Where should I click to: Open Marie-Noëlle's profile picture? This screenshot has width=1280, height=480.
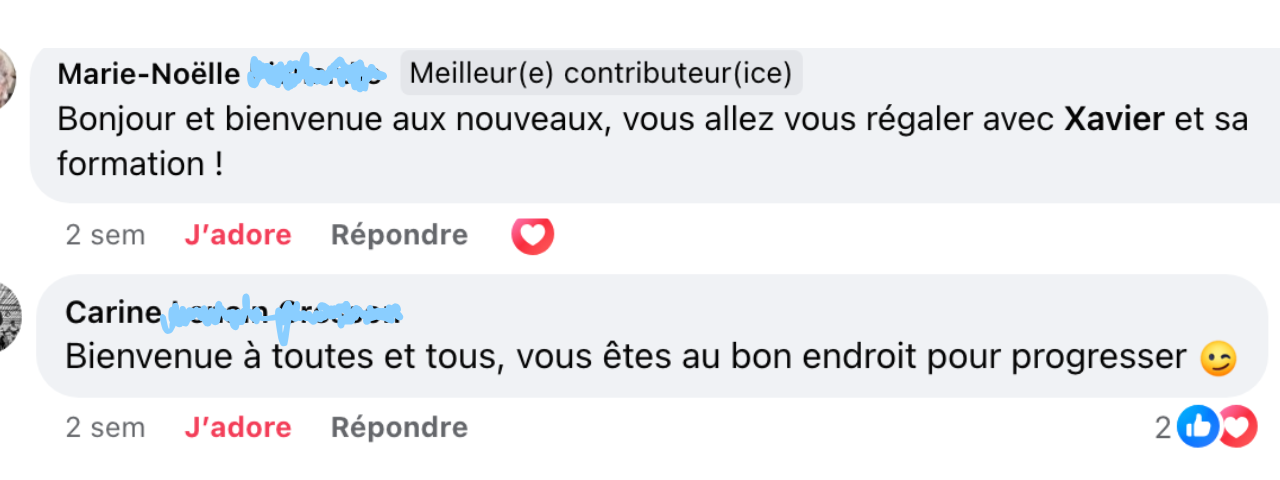(6, 80)
